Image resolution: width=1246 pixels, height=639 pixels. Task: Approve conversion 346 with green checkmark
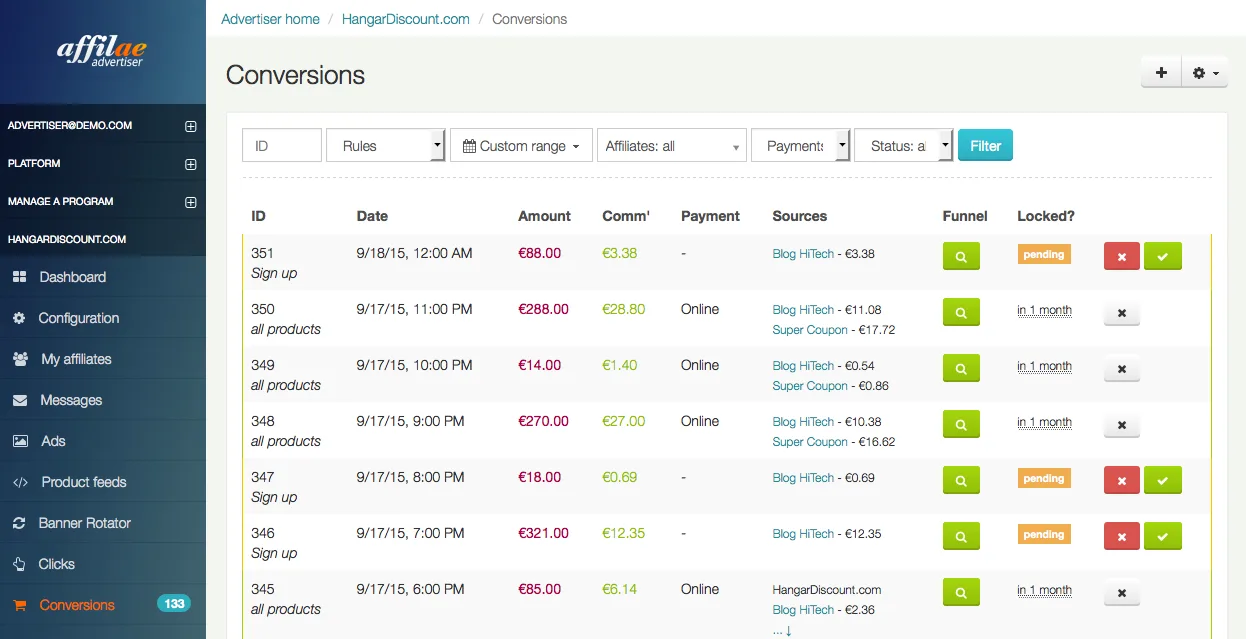click(x=1162, y=536)
